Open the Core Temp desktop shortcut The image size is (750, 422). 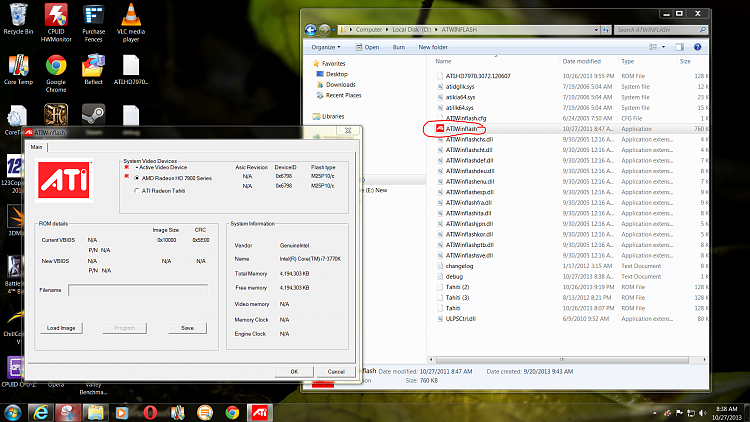point(18,70)
